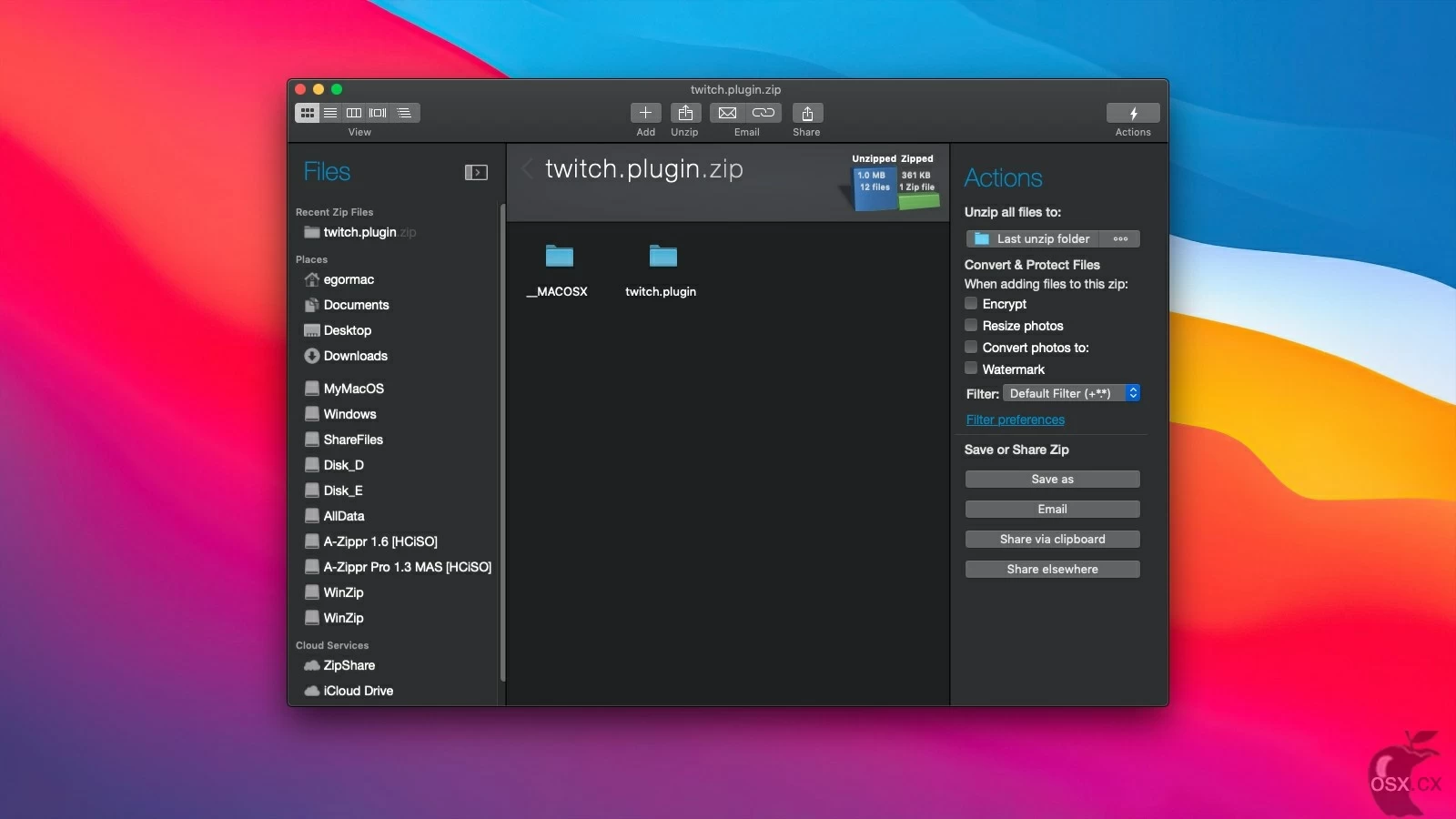The height and width of the screenshot is (819, 1456).
Task: Click the Save as button
Action: 1052,479
